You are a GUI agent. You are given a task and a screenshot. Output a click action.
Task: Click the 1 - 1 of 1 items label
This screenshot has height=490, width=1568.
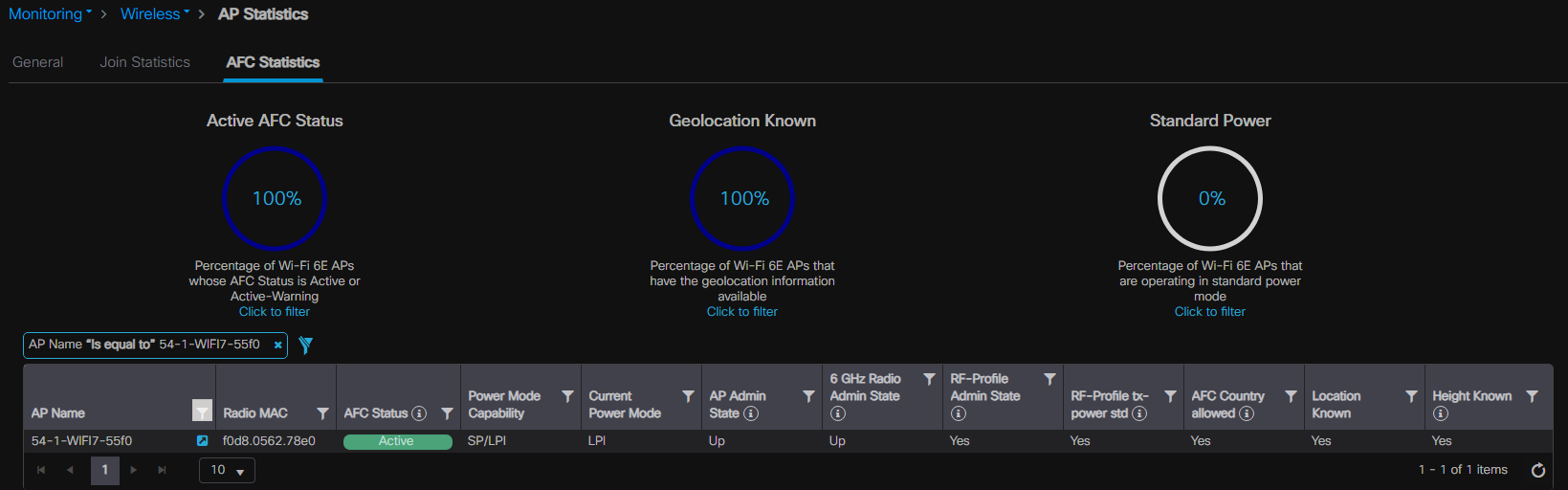1463,470
